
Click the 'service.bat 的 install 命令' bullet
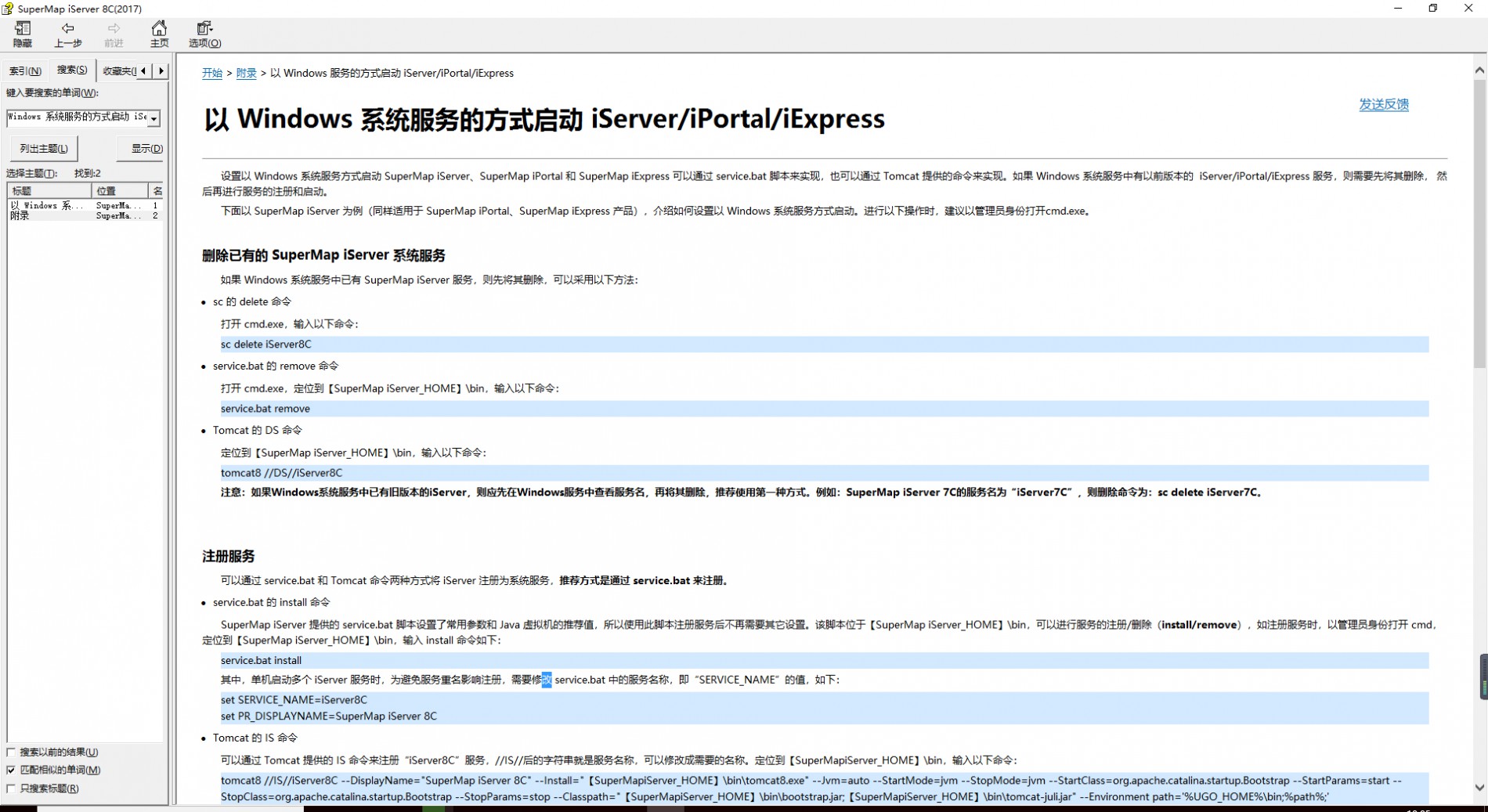point(272,602)
